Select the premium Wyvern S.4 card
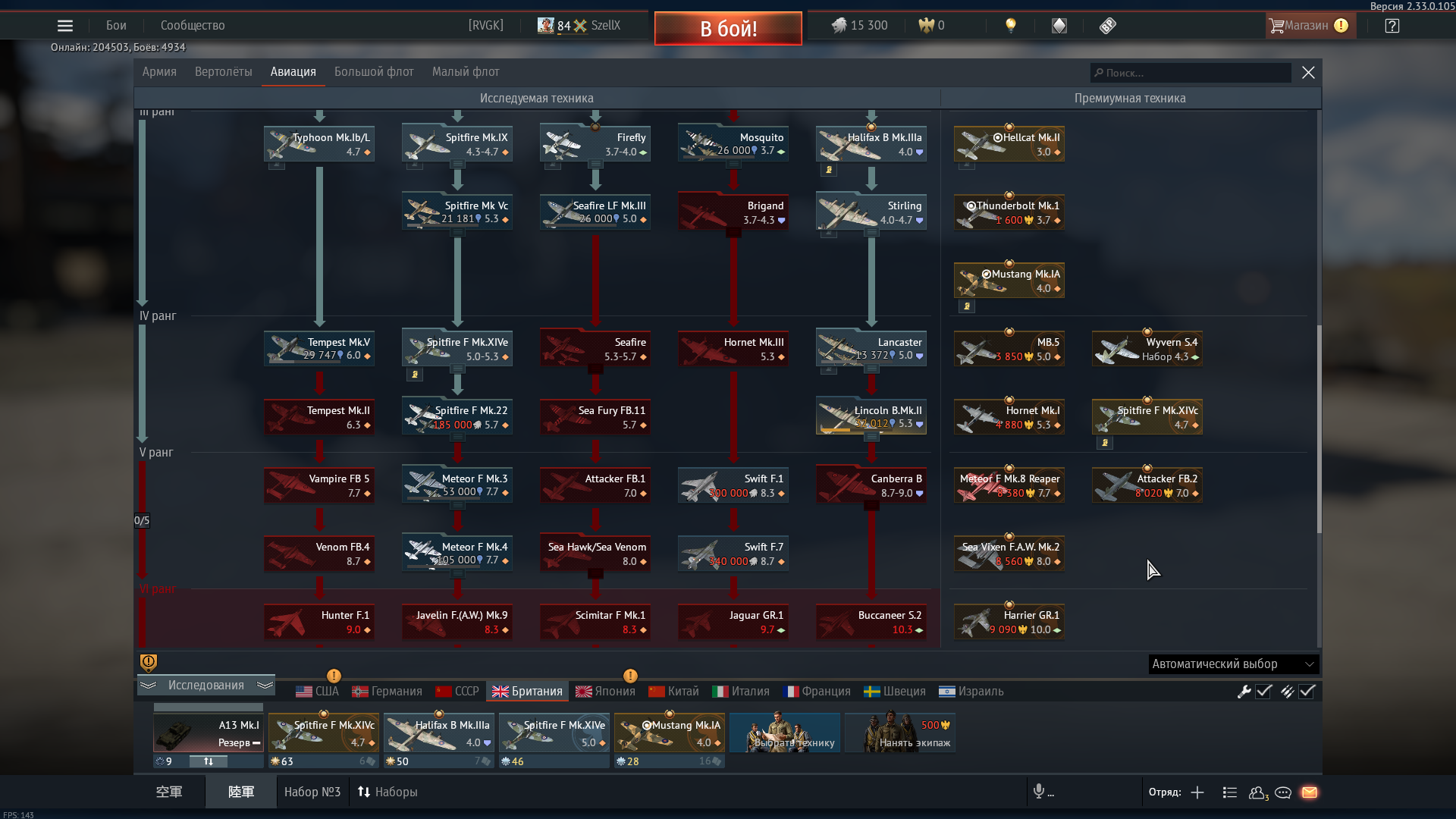The image size is (1456, 819). (1147, 349)
